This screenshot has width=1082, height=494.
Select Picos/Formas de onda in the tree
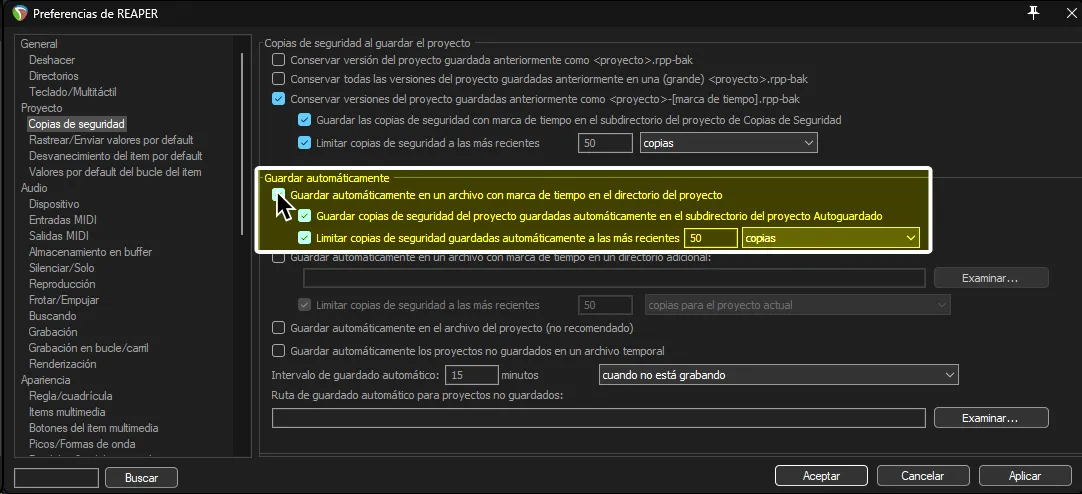click(82, 444)
